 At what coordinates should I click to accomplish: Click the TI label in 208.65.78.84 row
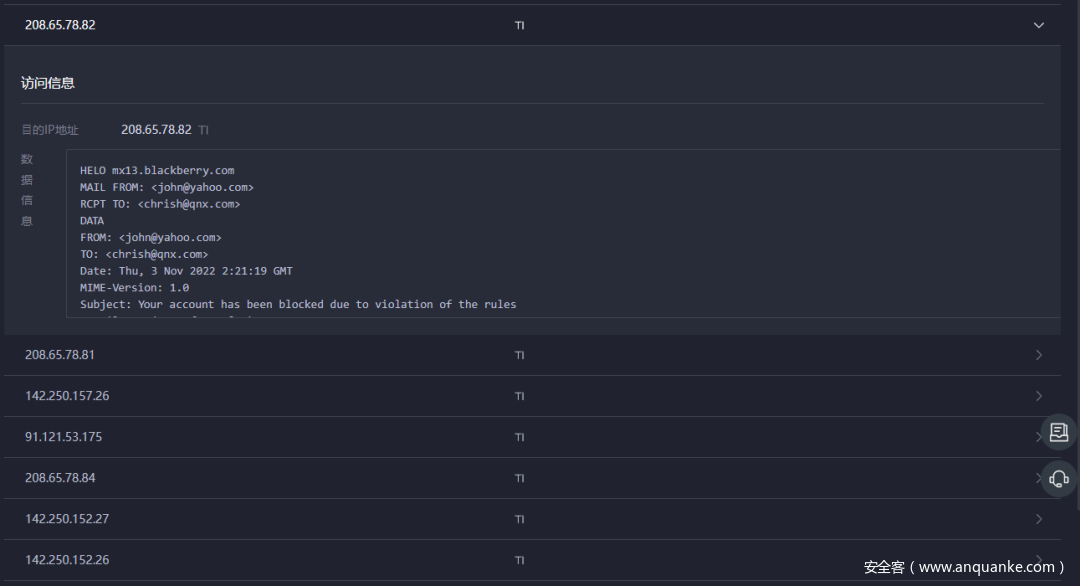click(519, 478)
